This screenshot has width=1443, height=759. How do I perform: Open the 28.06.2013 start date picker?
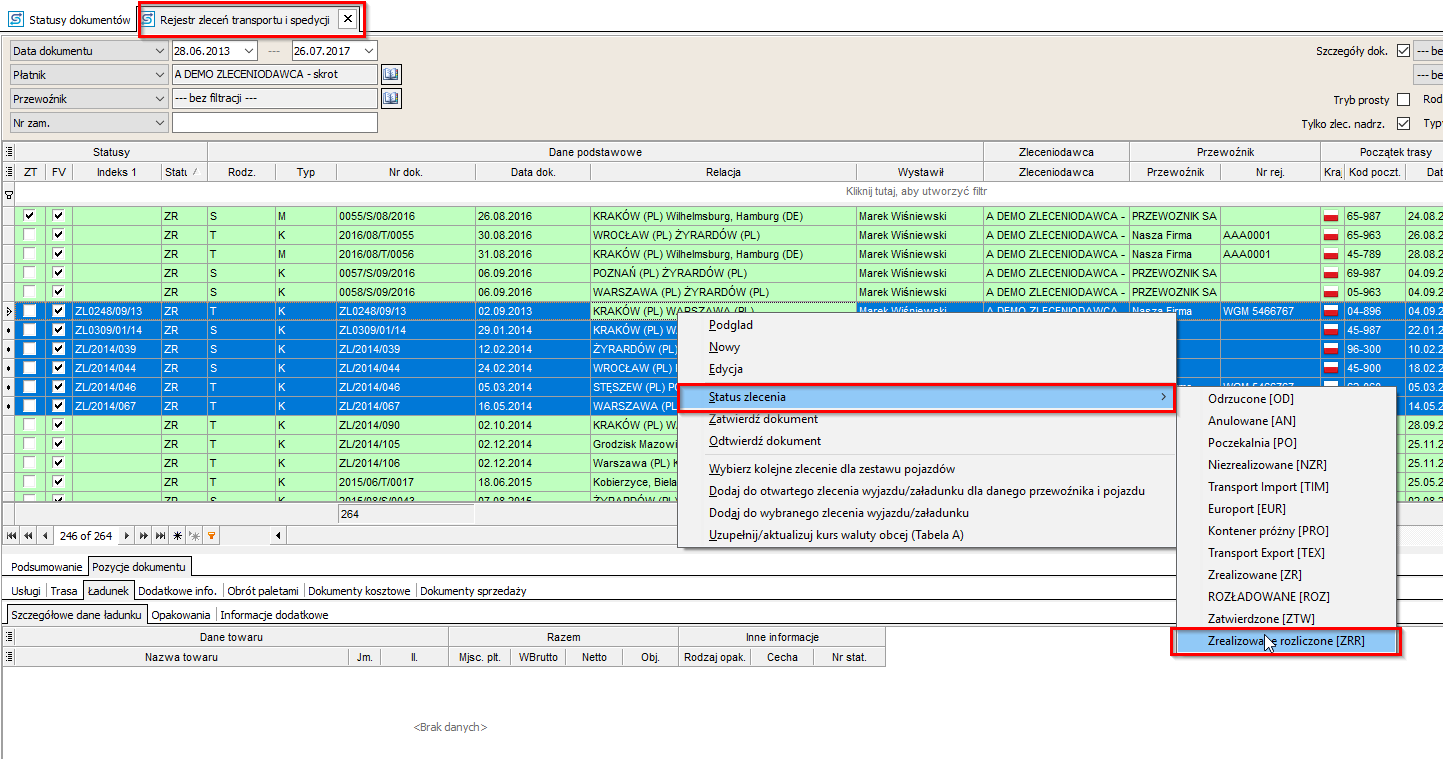pyautogui.click(x=249, y=50)
